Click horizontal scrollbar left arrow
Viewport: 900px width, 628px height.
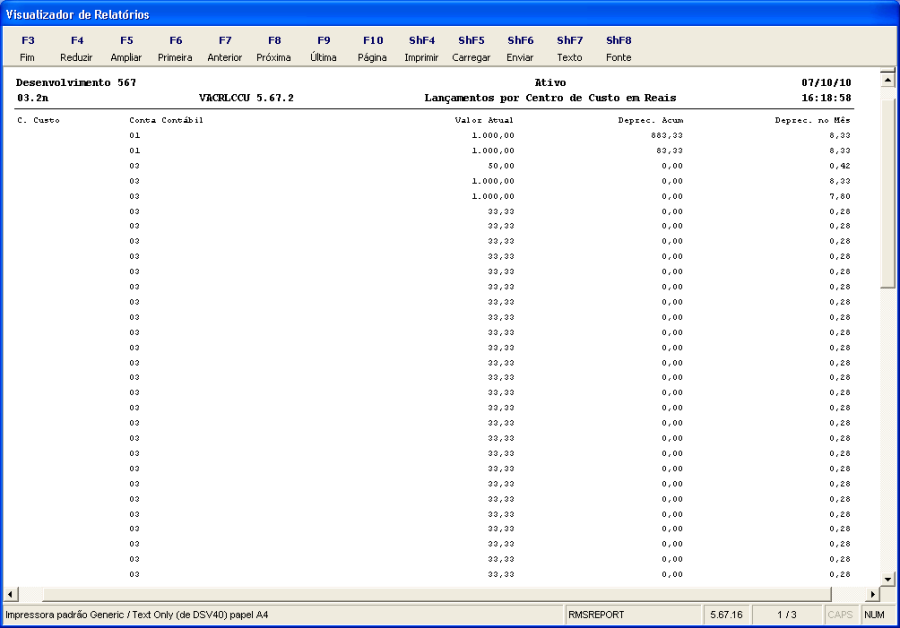pos(11,594)
